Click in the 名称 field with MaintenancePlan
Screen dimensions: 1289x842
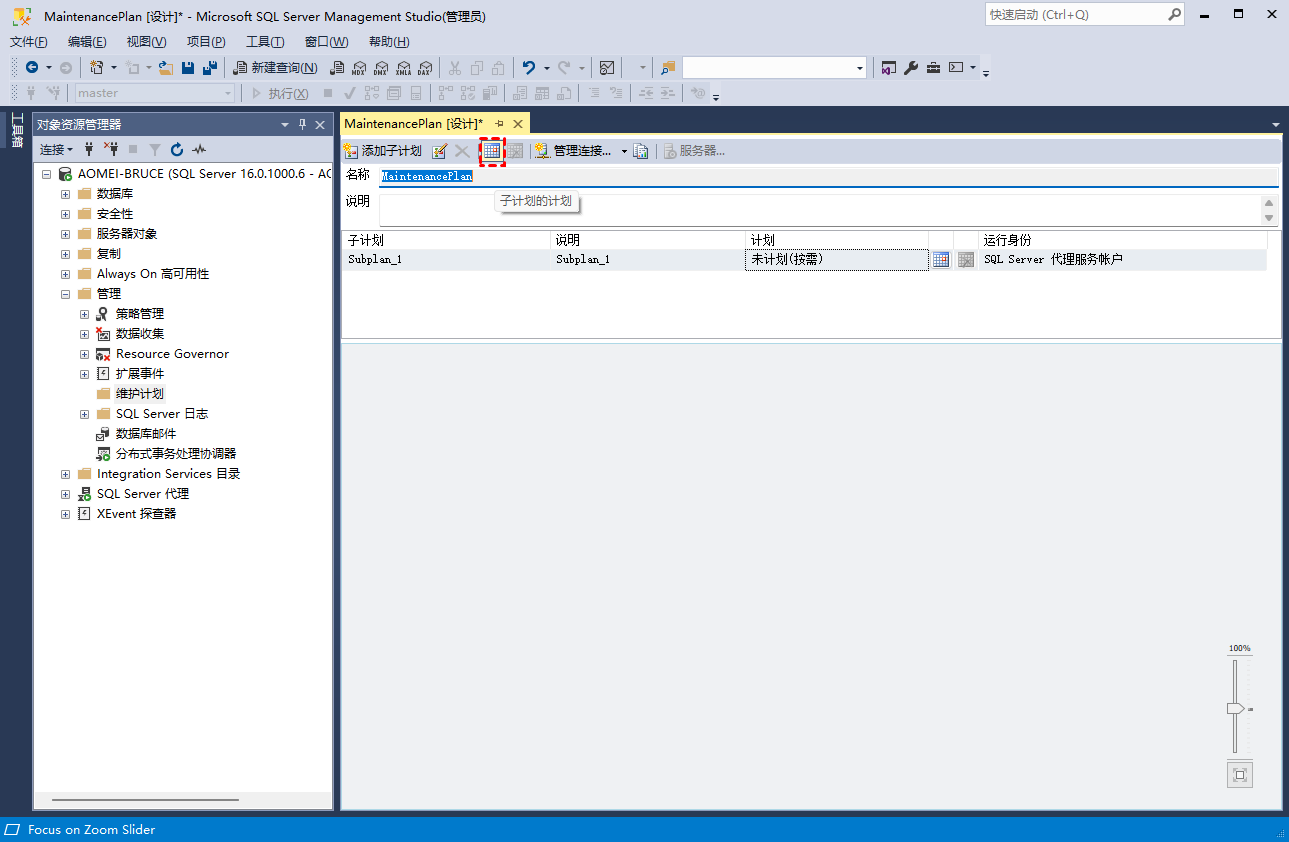coord(829,176)
